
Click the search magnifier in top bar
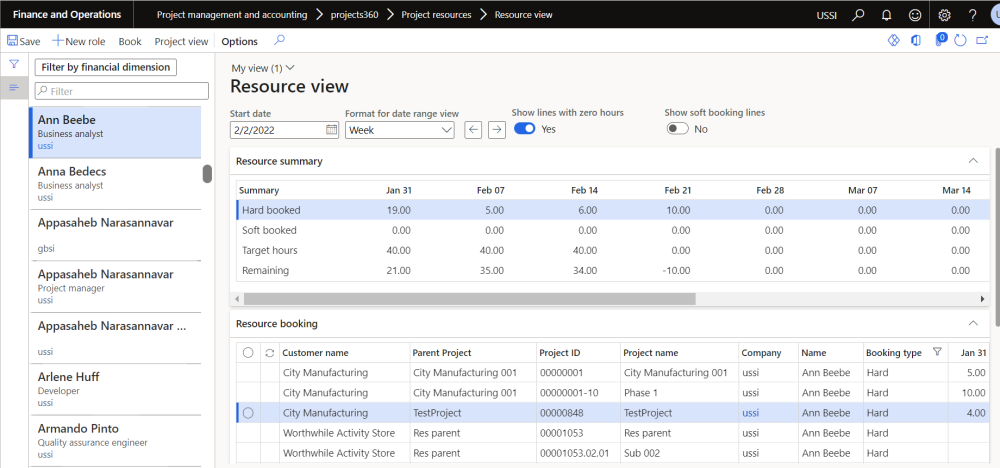(858, 15)
